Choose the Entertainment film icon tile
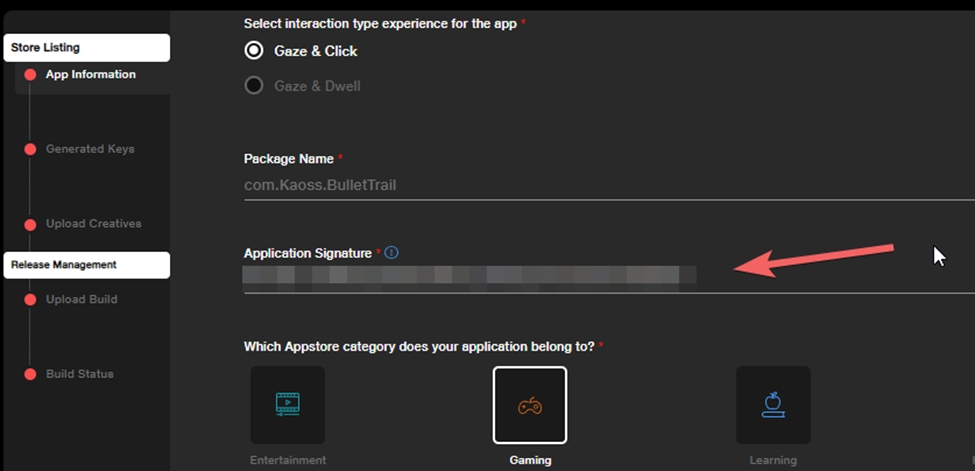The image size is (975, 471). (287, 404)
